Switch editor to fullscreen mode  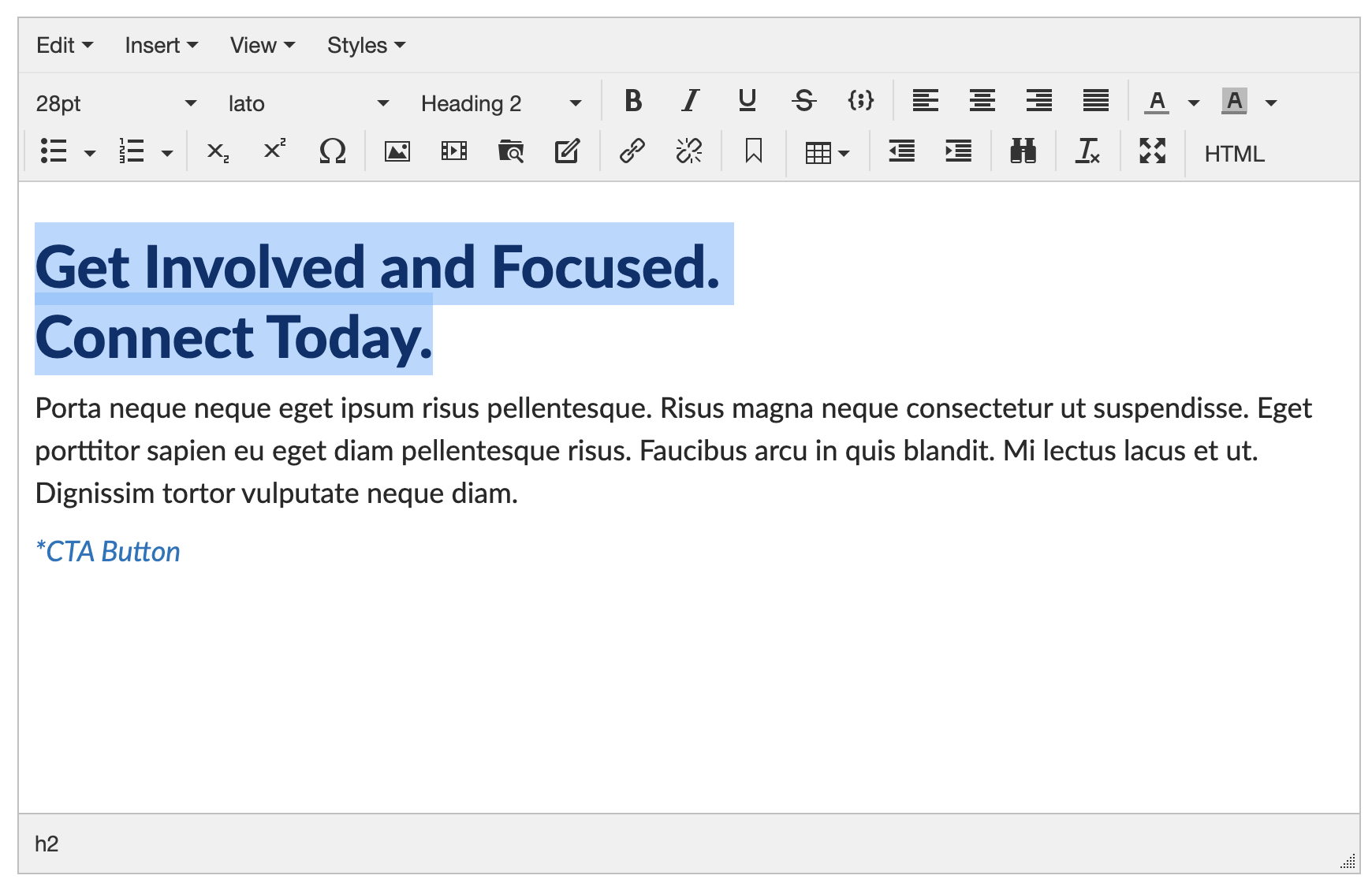(1153, 151)
